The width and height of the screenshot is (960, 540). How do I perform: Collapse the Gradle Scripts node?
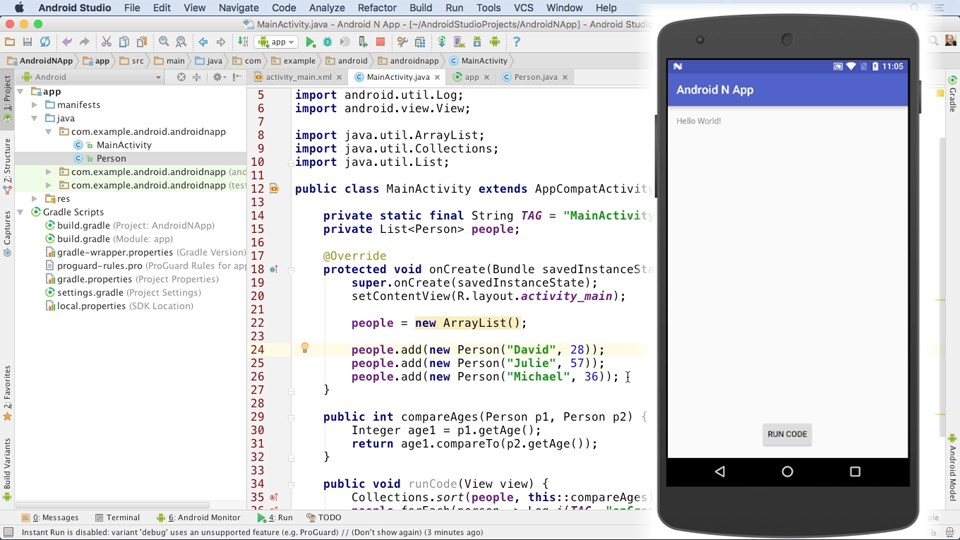(x=21, y=212)
